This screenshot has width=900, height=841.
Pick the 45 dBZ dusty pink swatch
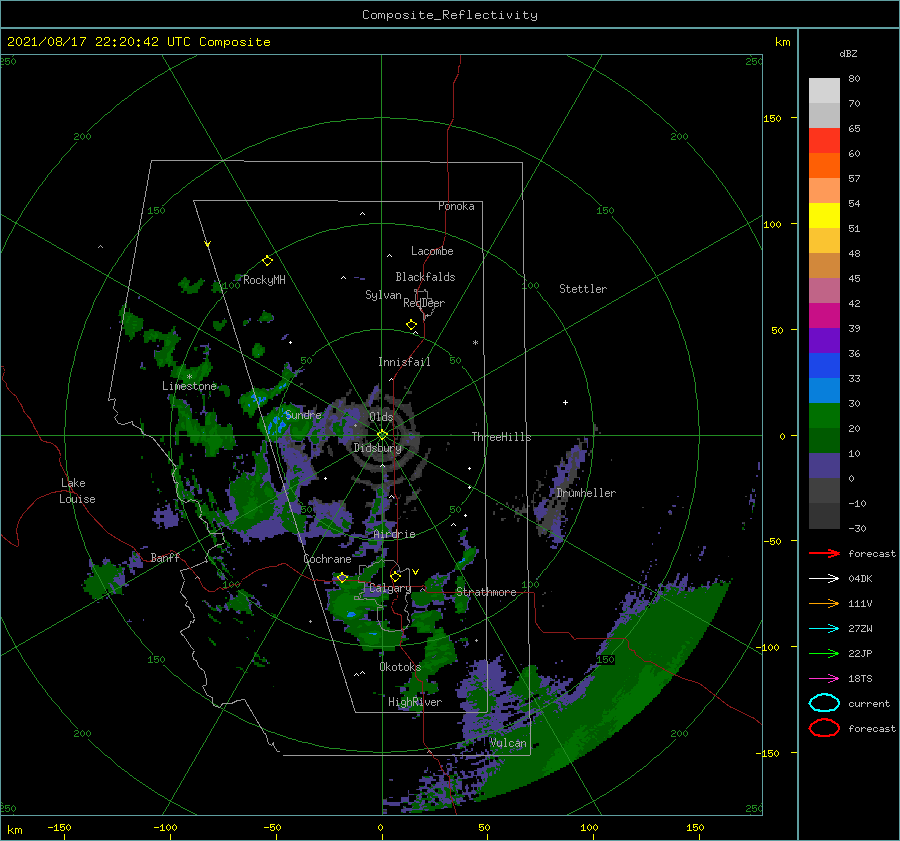coord(824,290)
